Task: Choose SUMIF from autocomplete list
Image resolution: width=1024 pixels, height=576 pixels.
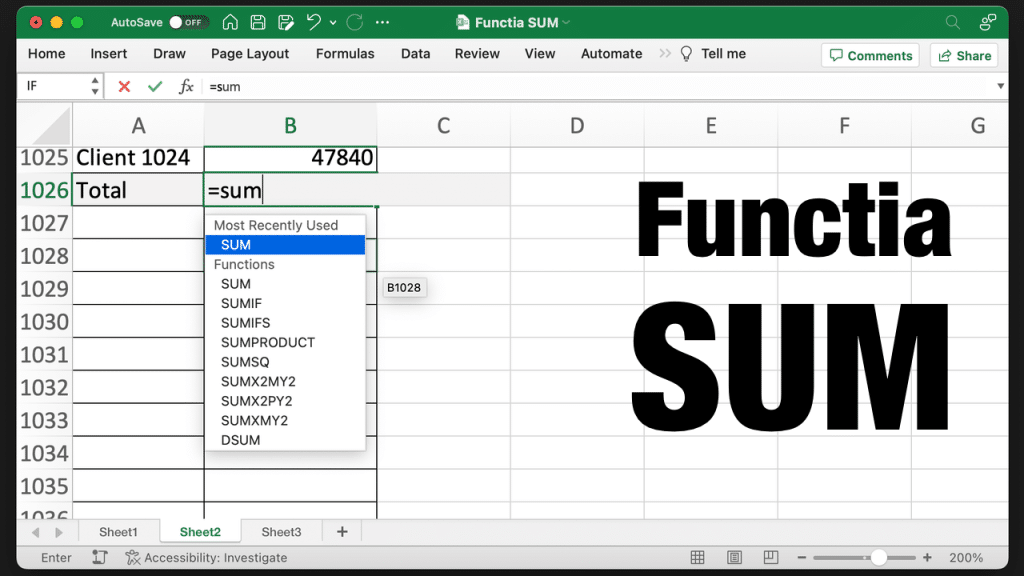Action: [x=285, y=304]
